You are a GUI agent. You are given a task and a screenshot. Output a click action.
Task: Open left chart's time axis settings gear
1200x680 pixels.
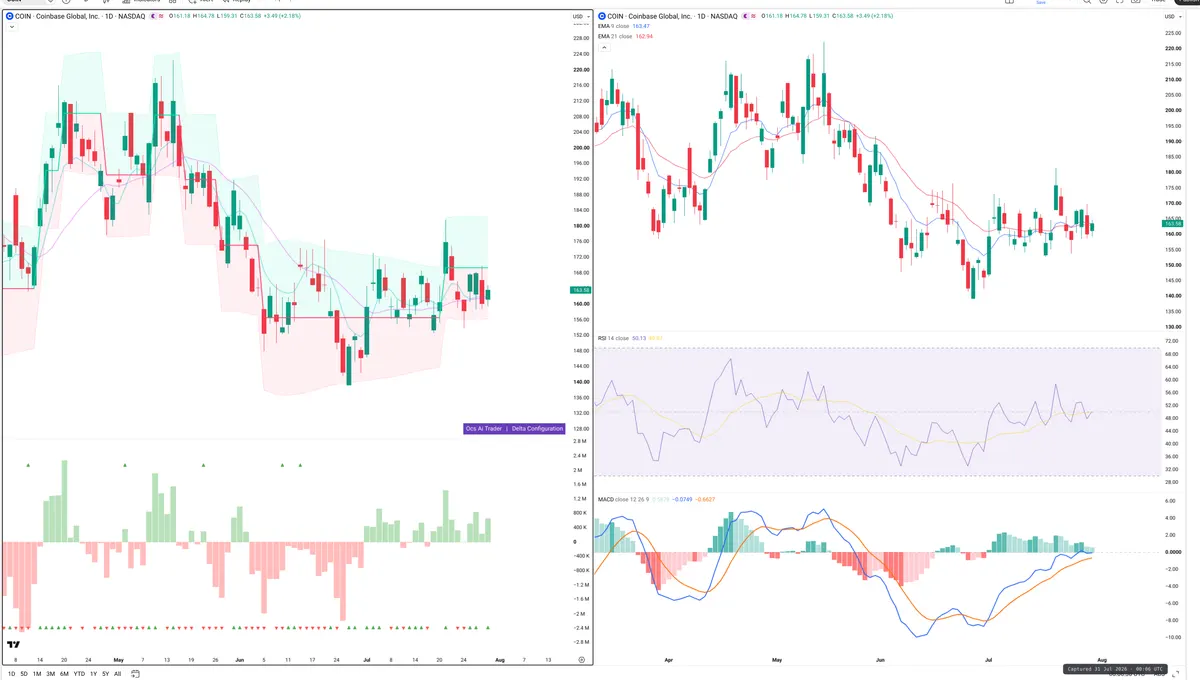[582, 660]
